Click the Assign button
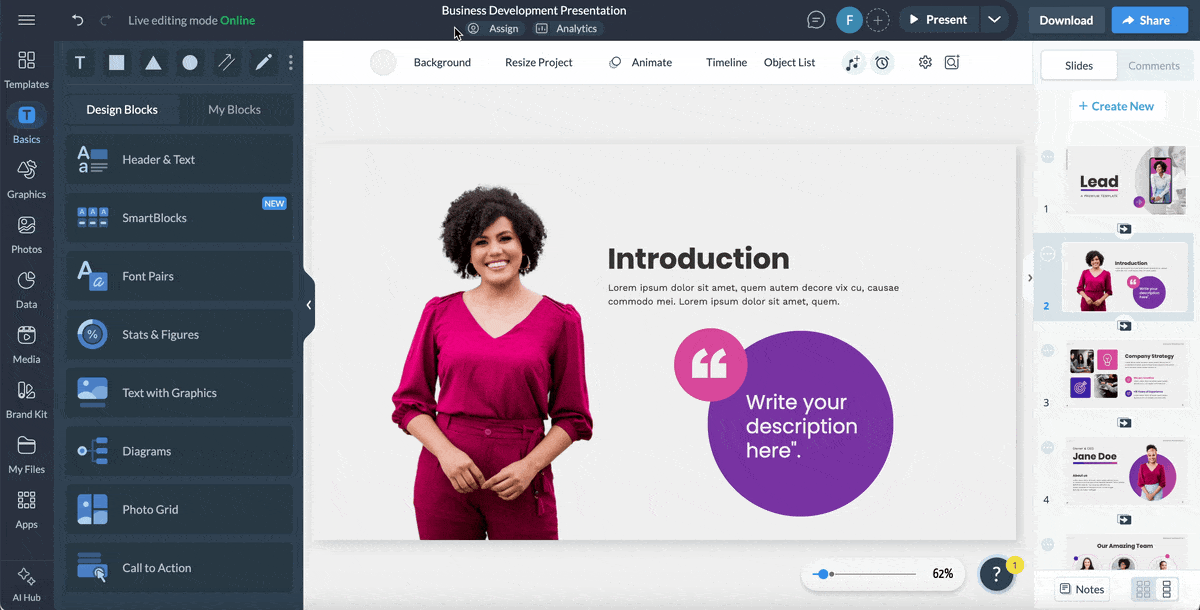1200x610 pixels. (493, 29)
